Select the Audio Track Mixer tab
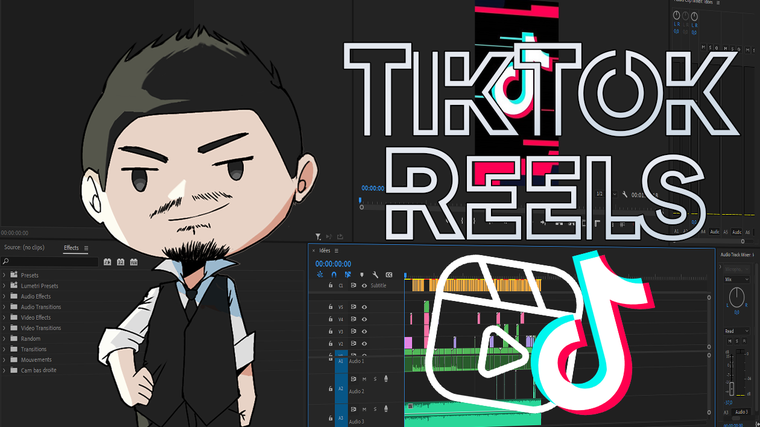 (736, 254)
